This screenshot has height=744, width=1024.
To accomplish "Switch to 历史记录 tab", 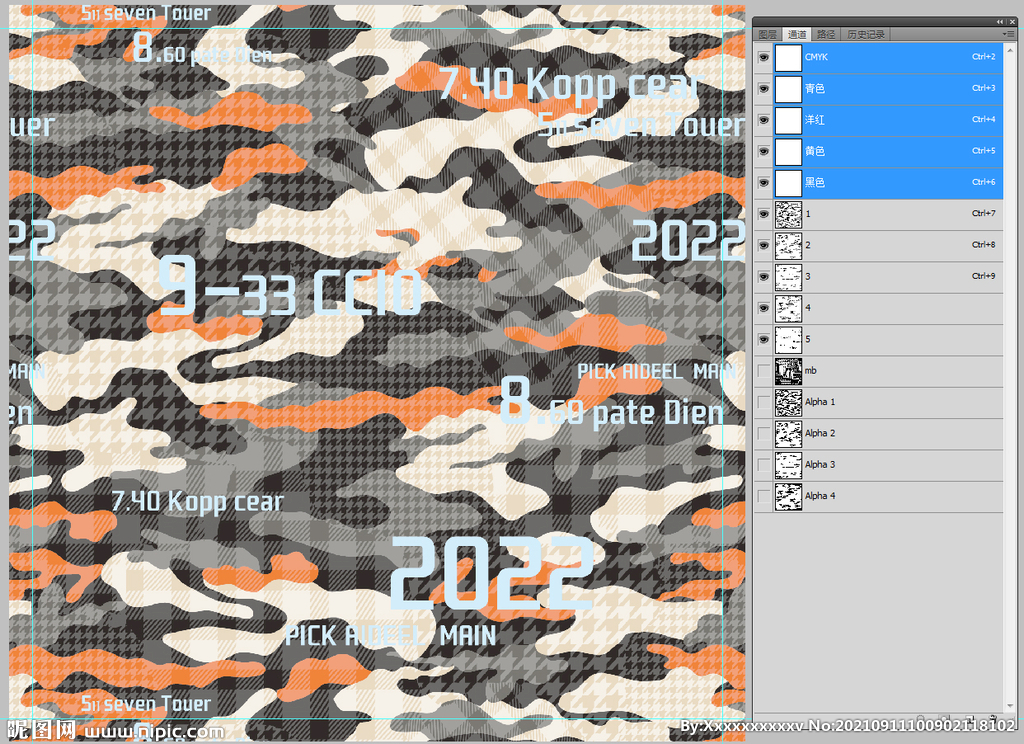I will point(865,34).
